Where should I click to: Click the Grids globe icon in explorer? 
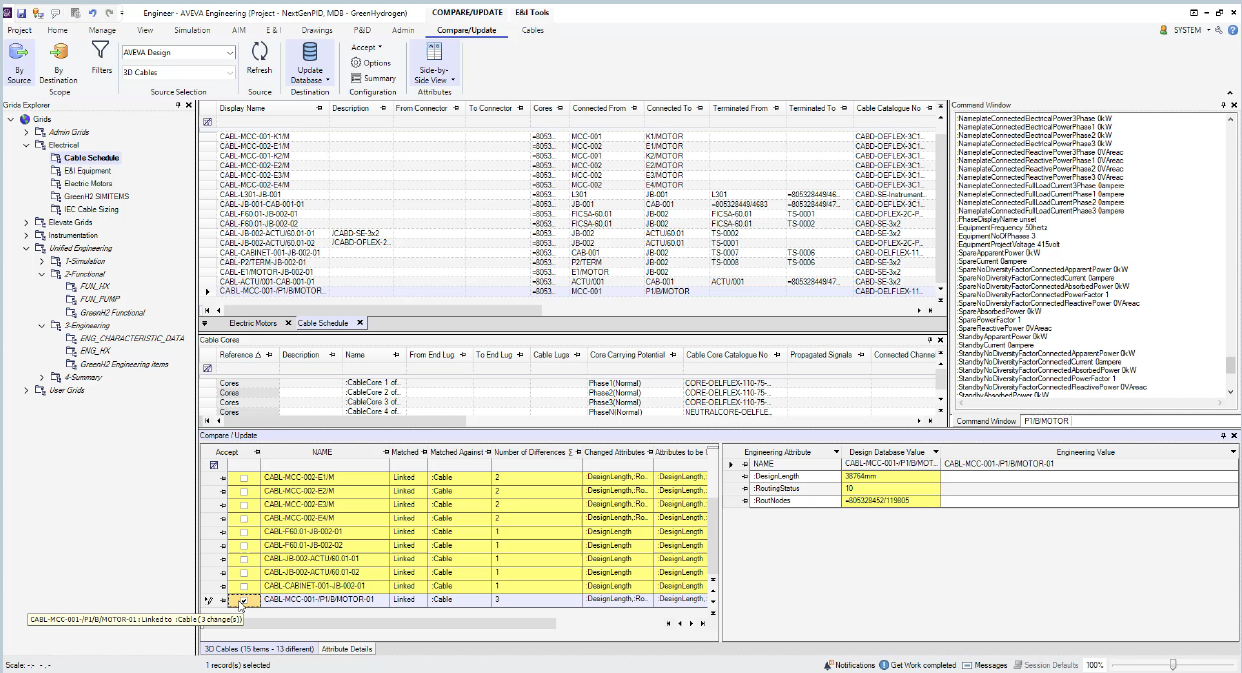25,119
